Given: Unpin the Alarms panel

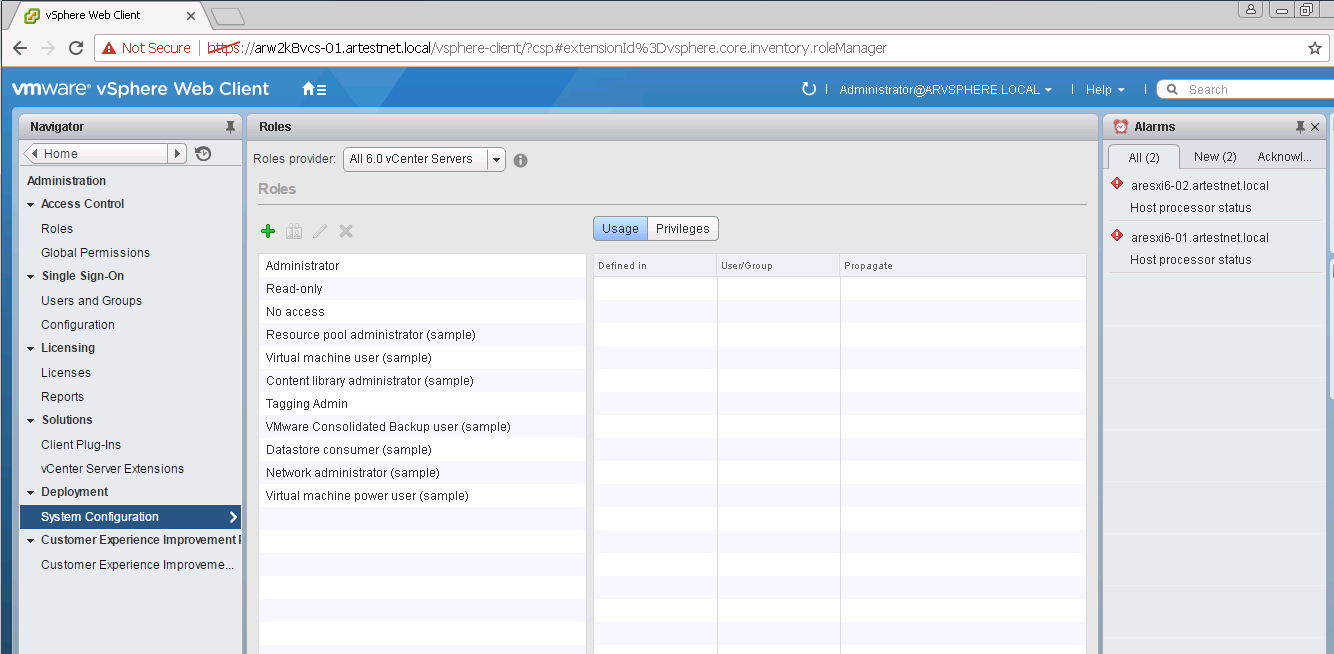Looking at the screenshot, I should [x=1300, y=126].
